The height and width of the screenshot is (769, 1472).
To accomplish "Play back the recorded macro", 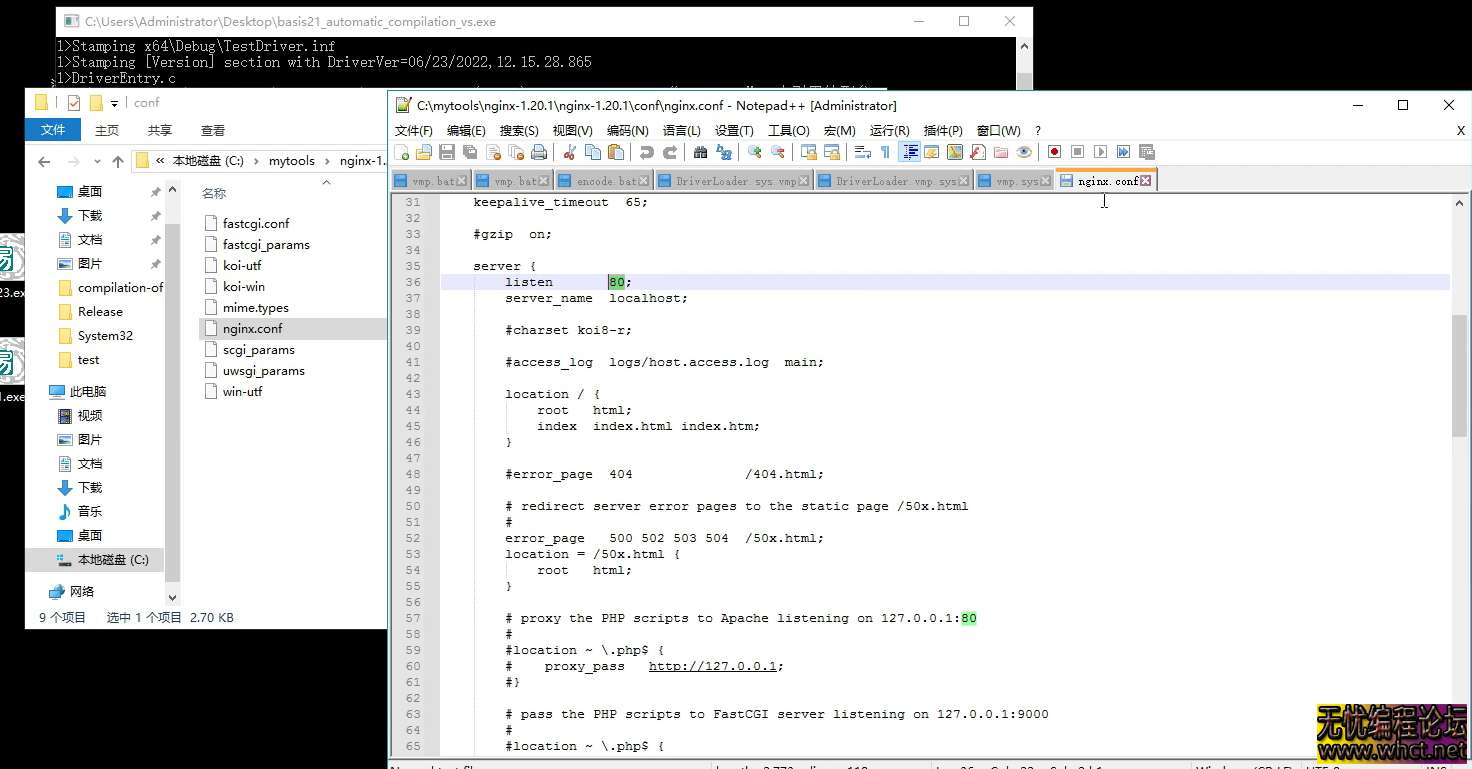I will (1099, 151).
